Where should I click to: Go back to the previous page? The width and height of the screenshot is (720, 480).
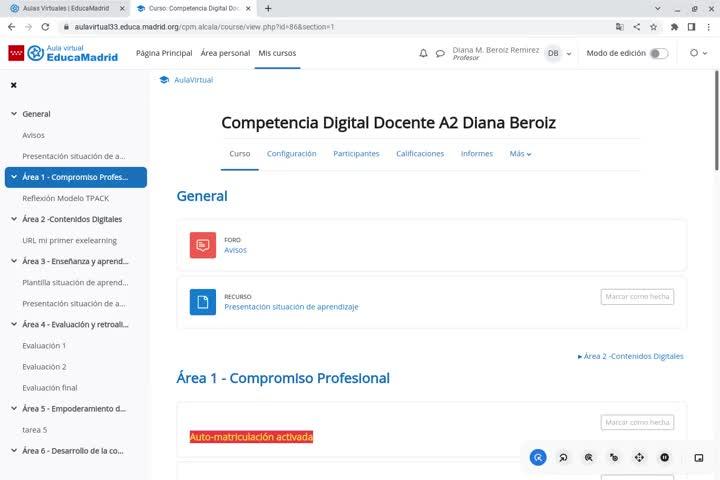[x=11, y=27]
